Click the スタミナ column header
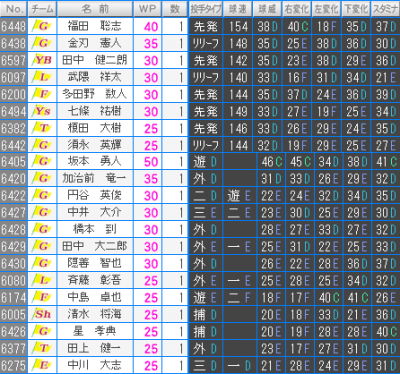This screenshot has height=374, width=400. click(386, 9)
